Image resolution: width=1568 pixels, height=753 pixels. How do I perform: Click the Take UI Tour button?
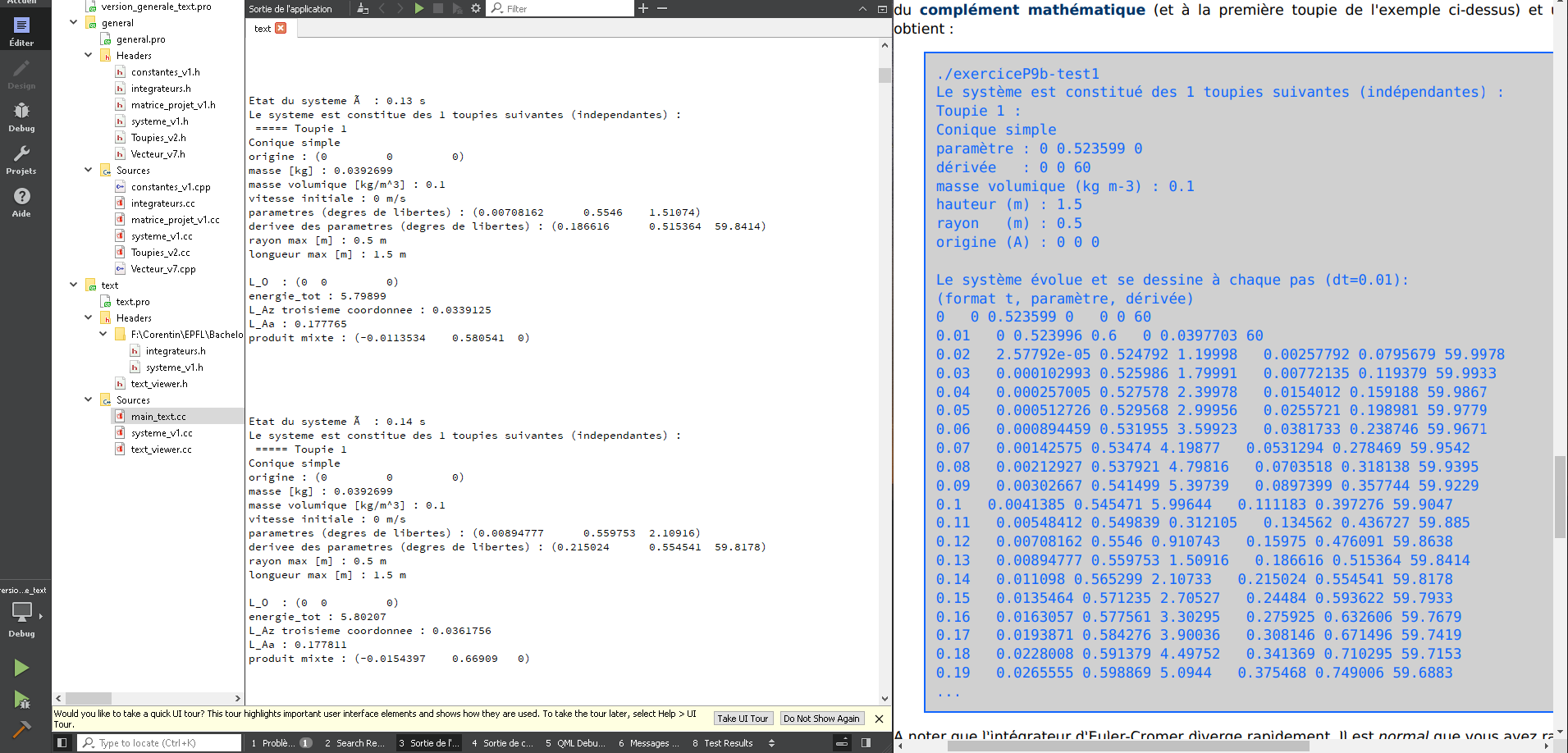743,719
